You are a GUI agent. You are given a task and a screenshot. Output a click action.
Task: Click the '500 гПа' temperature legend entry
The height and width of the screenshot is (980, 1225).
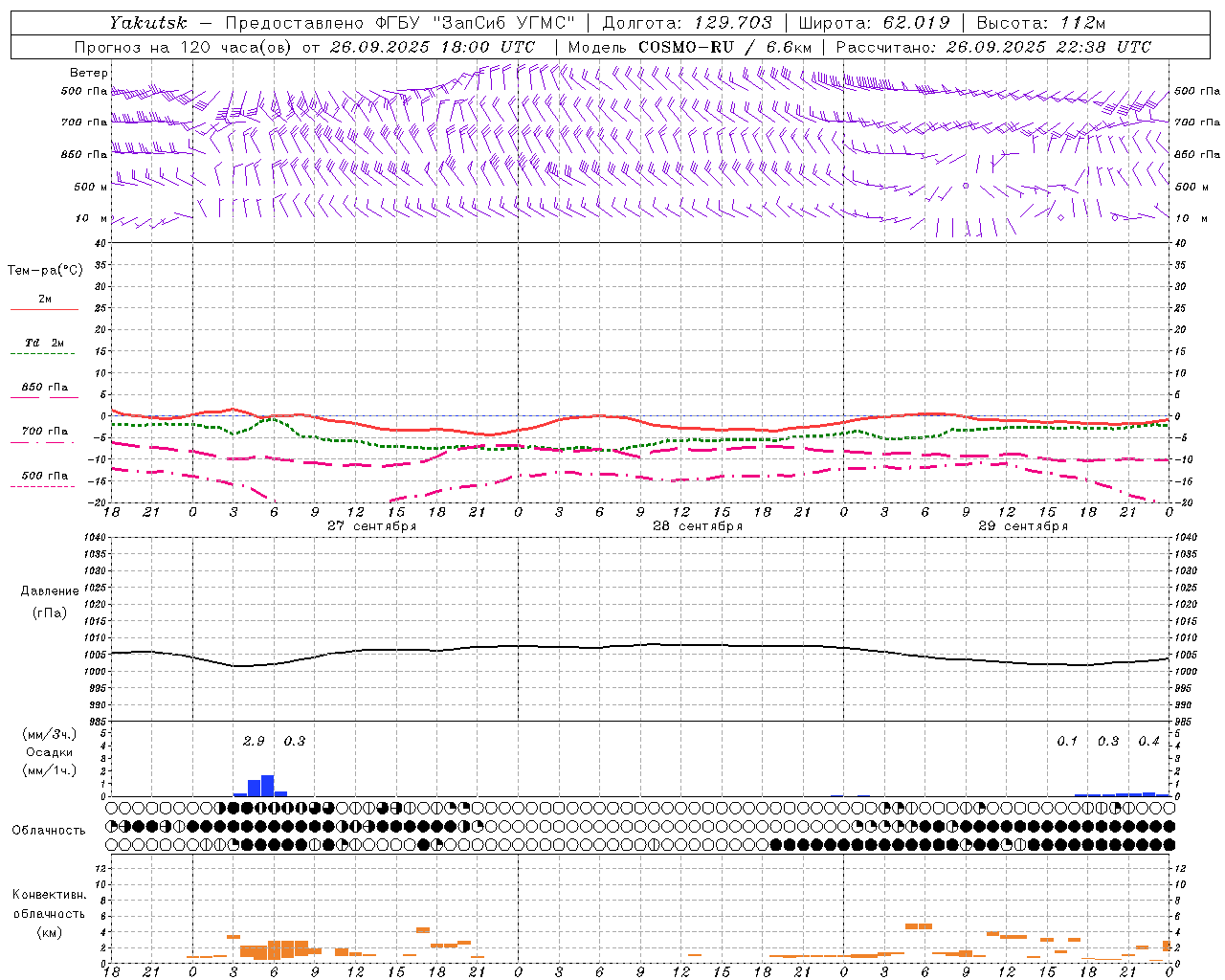(x=44, y=476)
